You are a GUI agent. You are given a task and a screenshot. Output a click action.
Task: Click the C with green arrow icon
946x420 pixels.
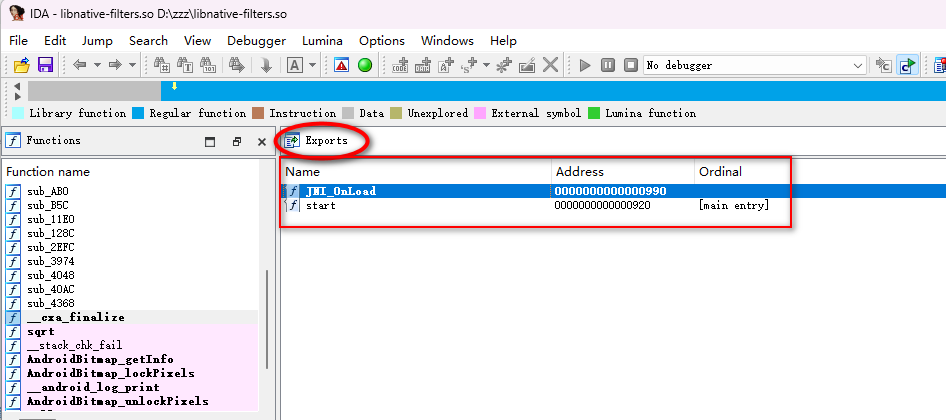tap(907, 65)
